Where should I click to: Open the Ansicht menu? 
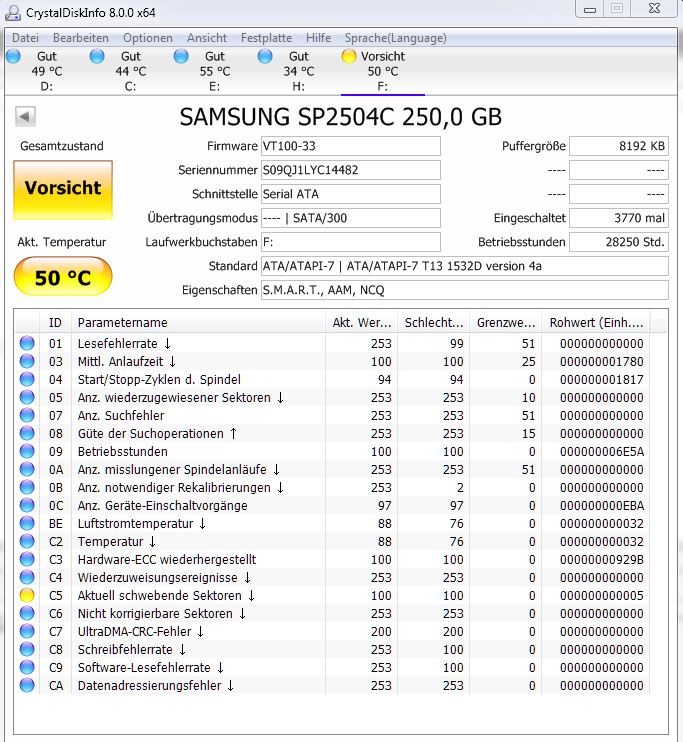[x=207, y=38]
